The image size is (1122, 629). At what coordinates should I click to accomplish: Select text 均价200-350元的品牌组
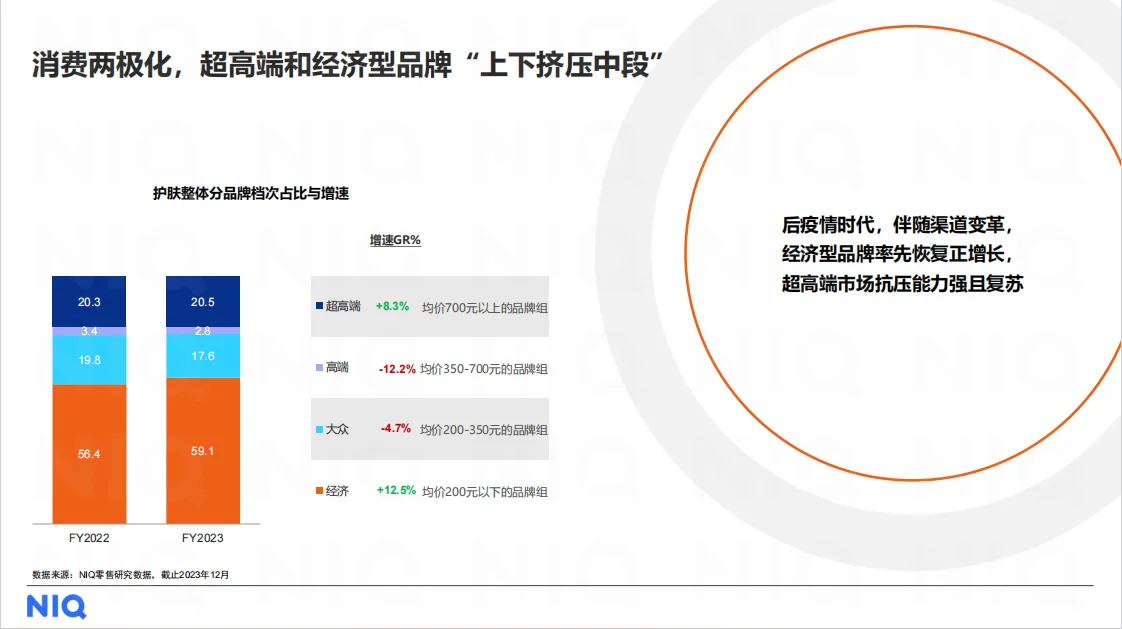(x=484, y=430)
